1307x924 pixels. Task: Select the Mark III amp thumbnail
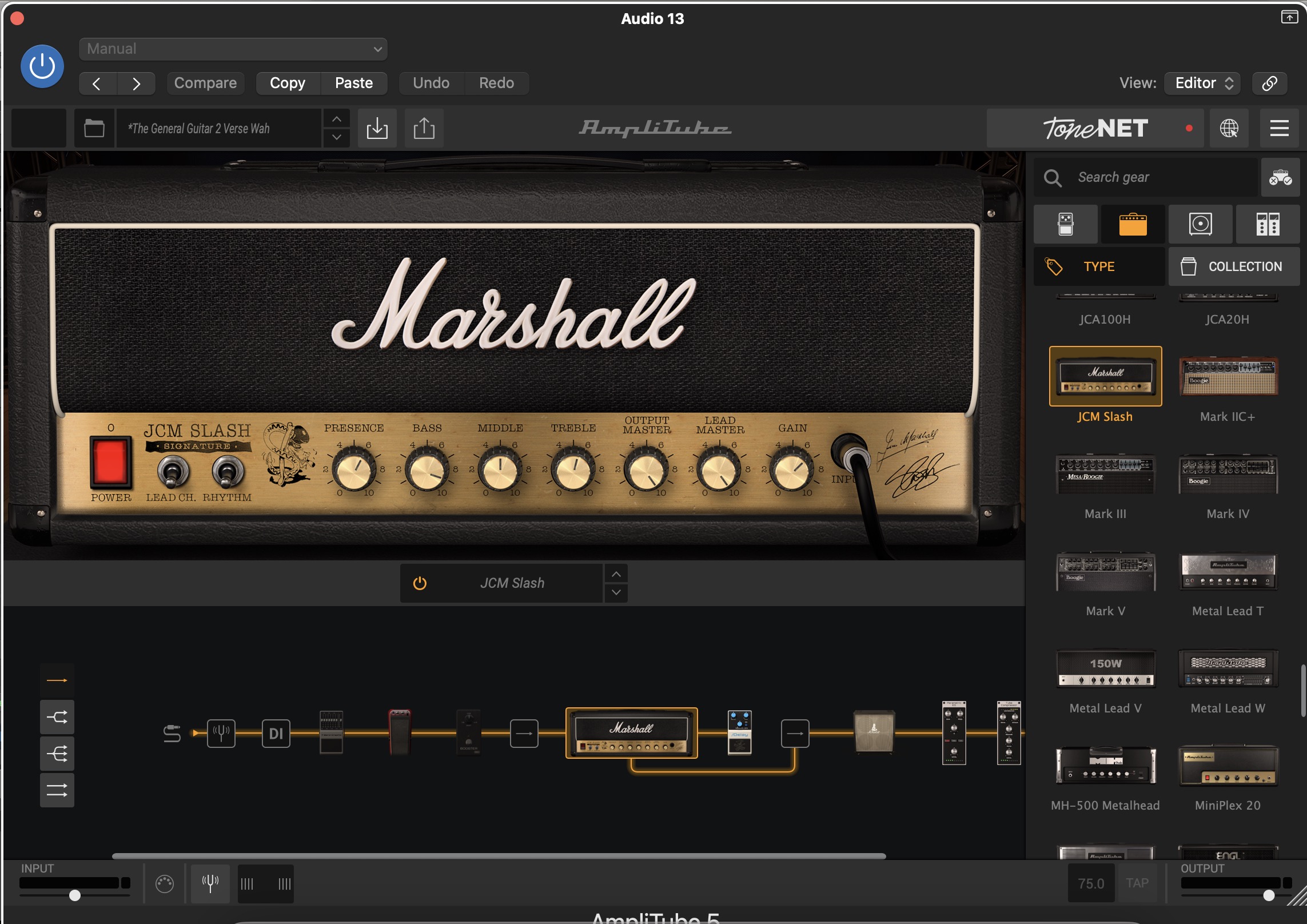1105,474
